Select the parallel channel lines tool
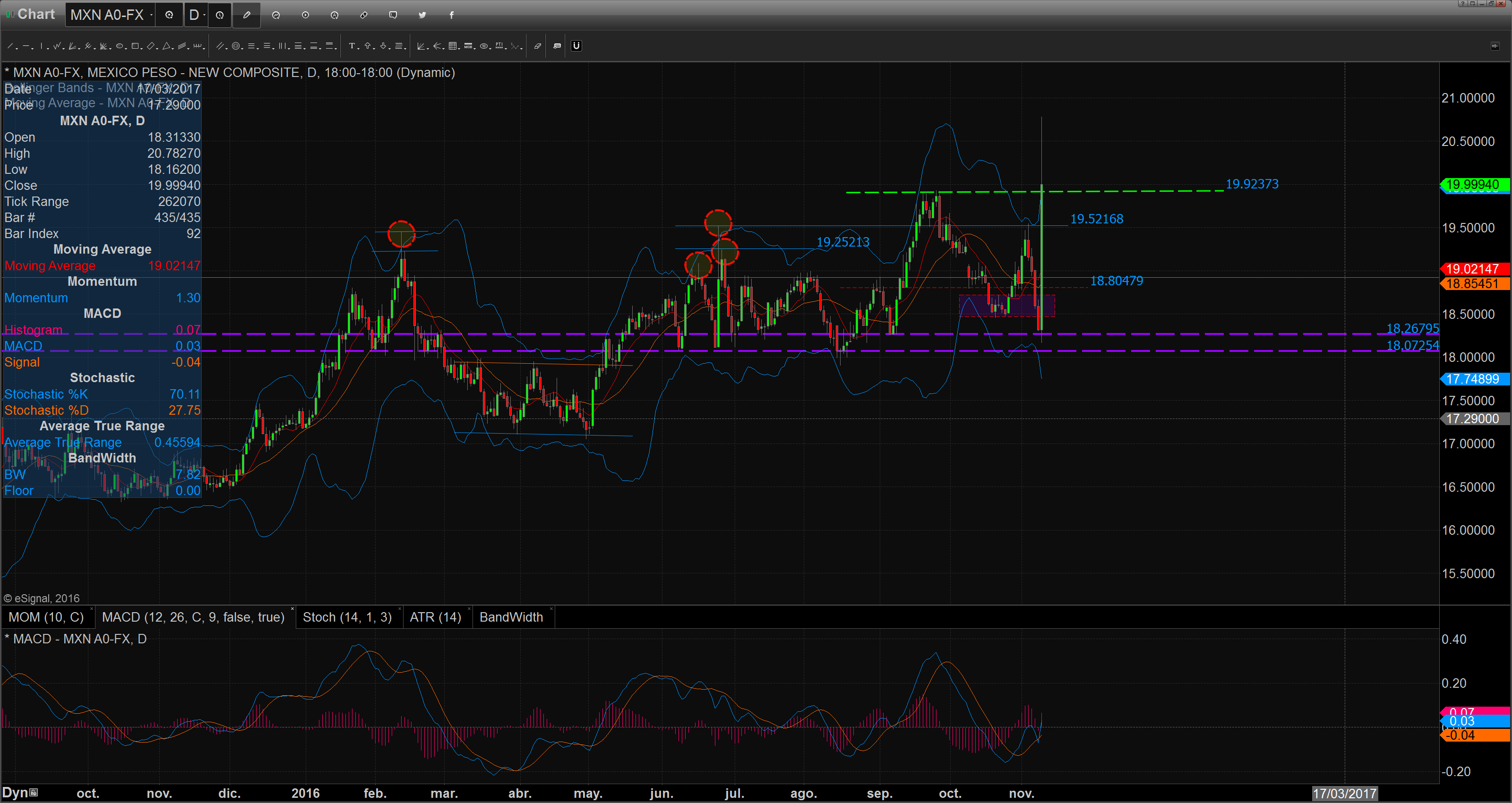1512x803 pixels. tap(220, 46)
